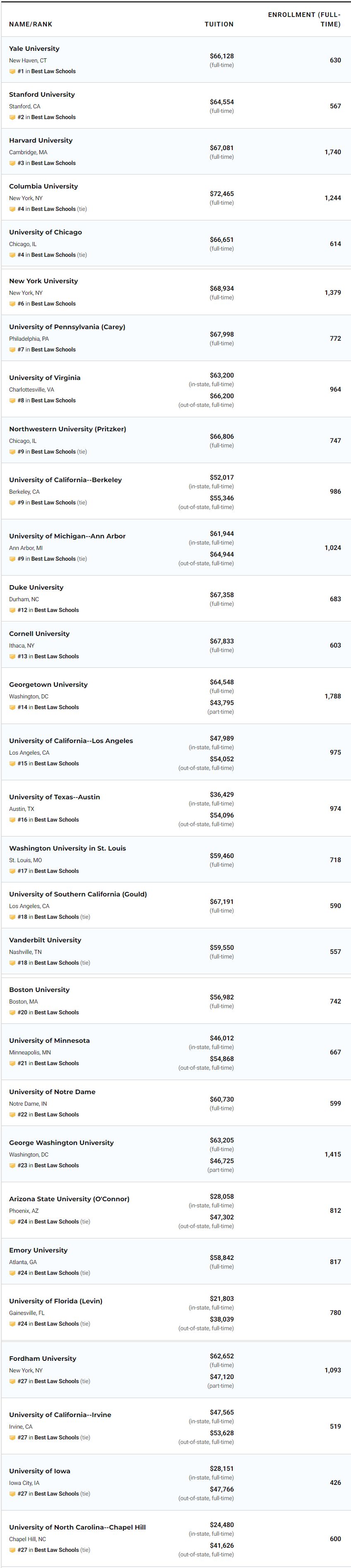Click the badge icon next to Stanford's #2 rank
Screen dimensions: 351x1568
[12, 117]
